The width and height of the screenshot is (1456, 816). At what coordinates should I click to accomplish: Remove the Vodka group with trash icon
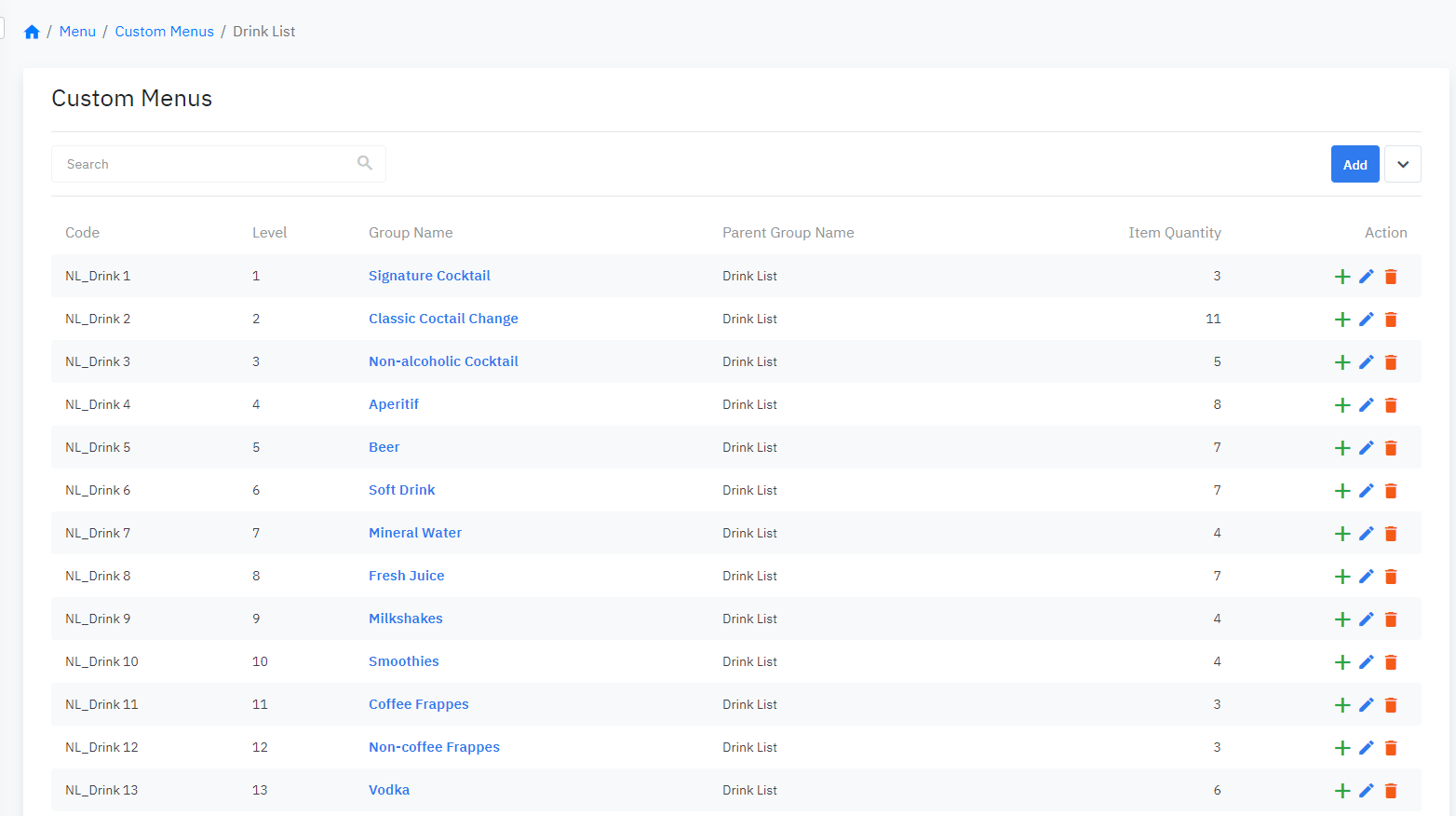pos(1390,791)
